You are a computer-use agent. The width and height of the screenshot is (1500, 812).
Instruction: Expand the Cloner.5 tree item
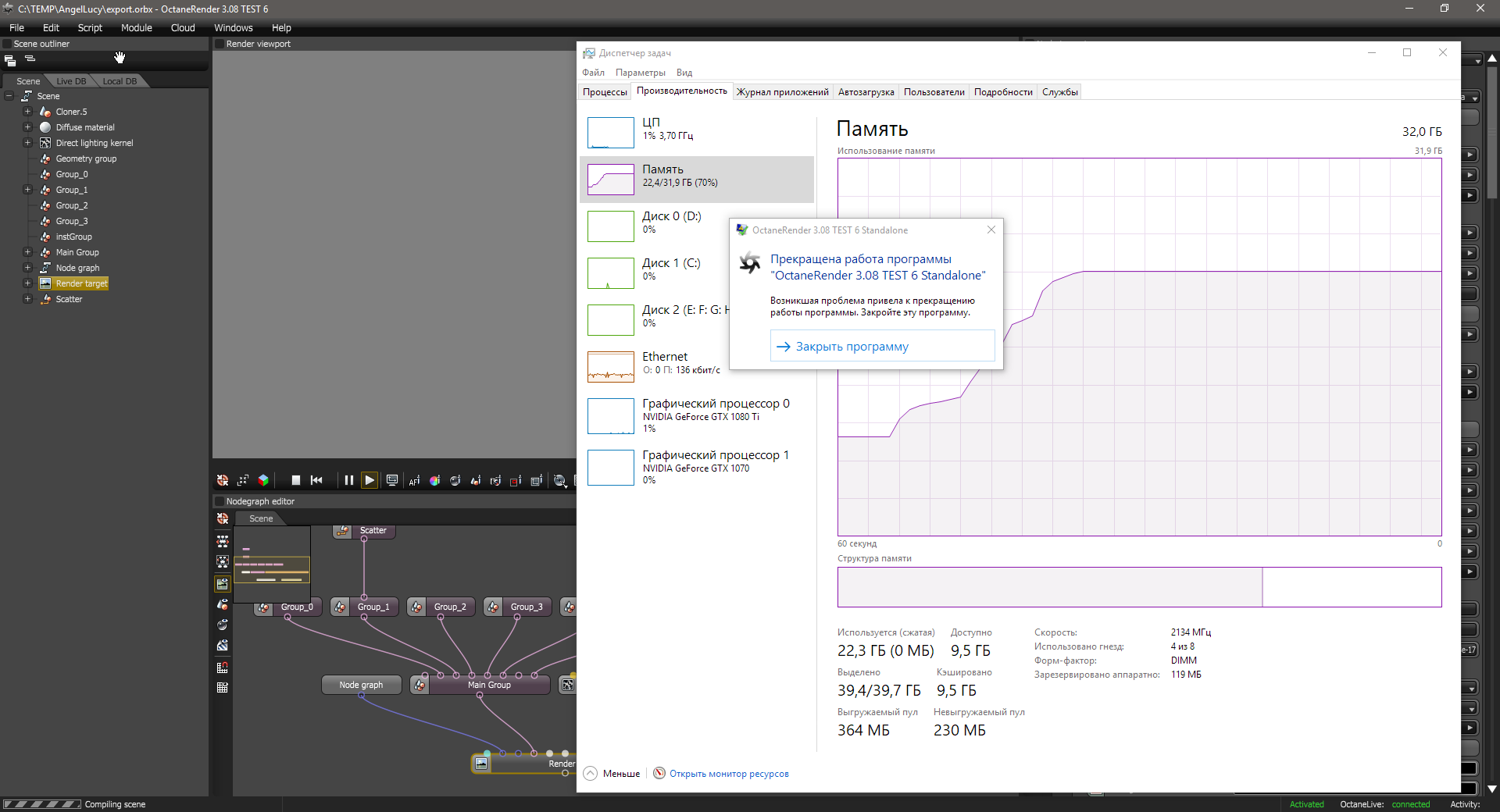(x=27, y=112)
